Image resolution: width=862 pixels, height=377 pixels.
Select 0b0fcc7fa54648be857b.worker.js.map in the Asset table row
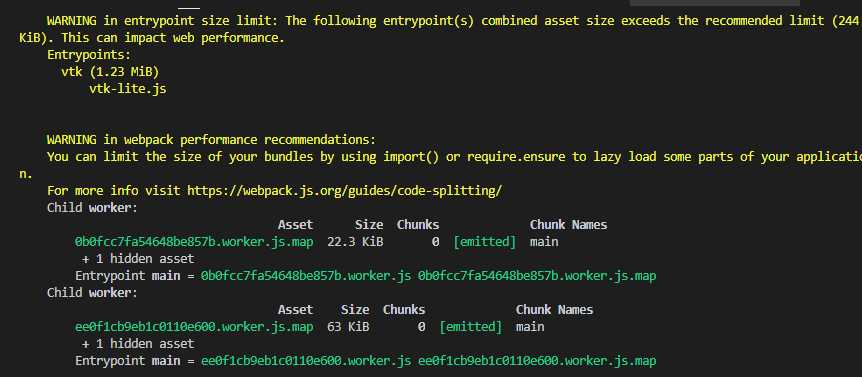(x=194, y=242)
